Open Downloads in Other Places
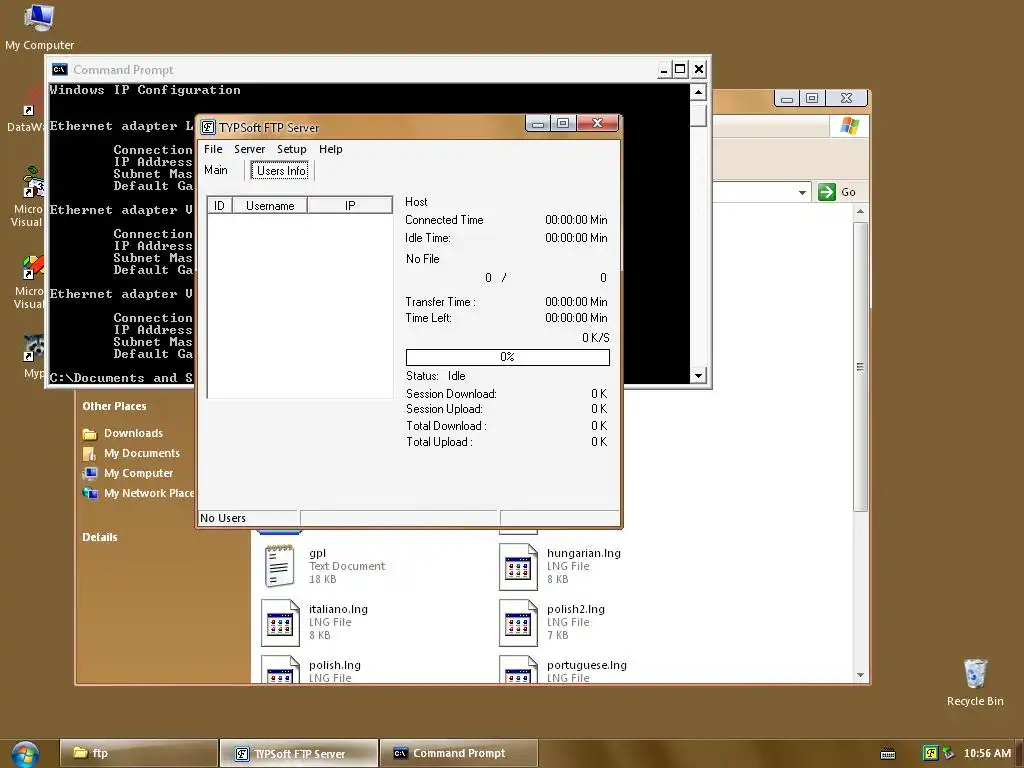Viewport: 1024px width, 768px height. pyautogui.click(x=133, y=433)
